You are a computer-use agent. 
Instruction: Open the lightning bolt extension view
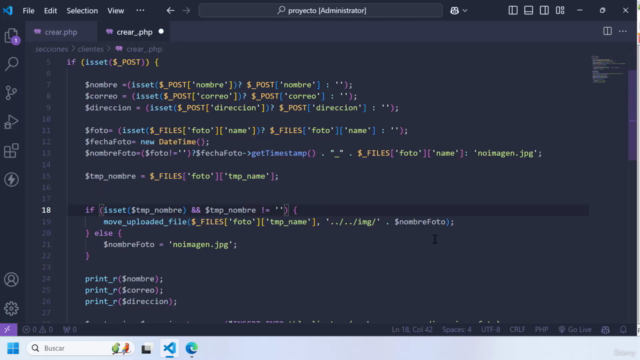[x=11, y=180]
